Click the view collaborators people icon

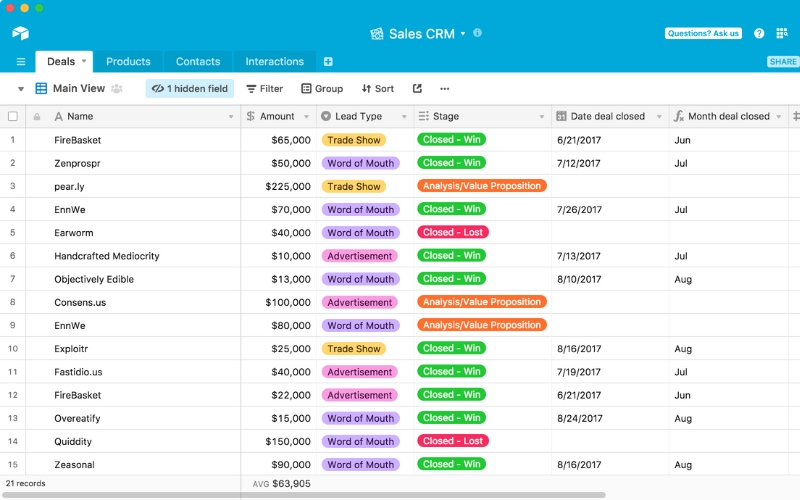(x=117, y=89)
